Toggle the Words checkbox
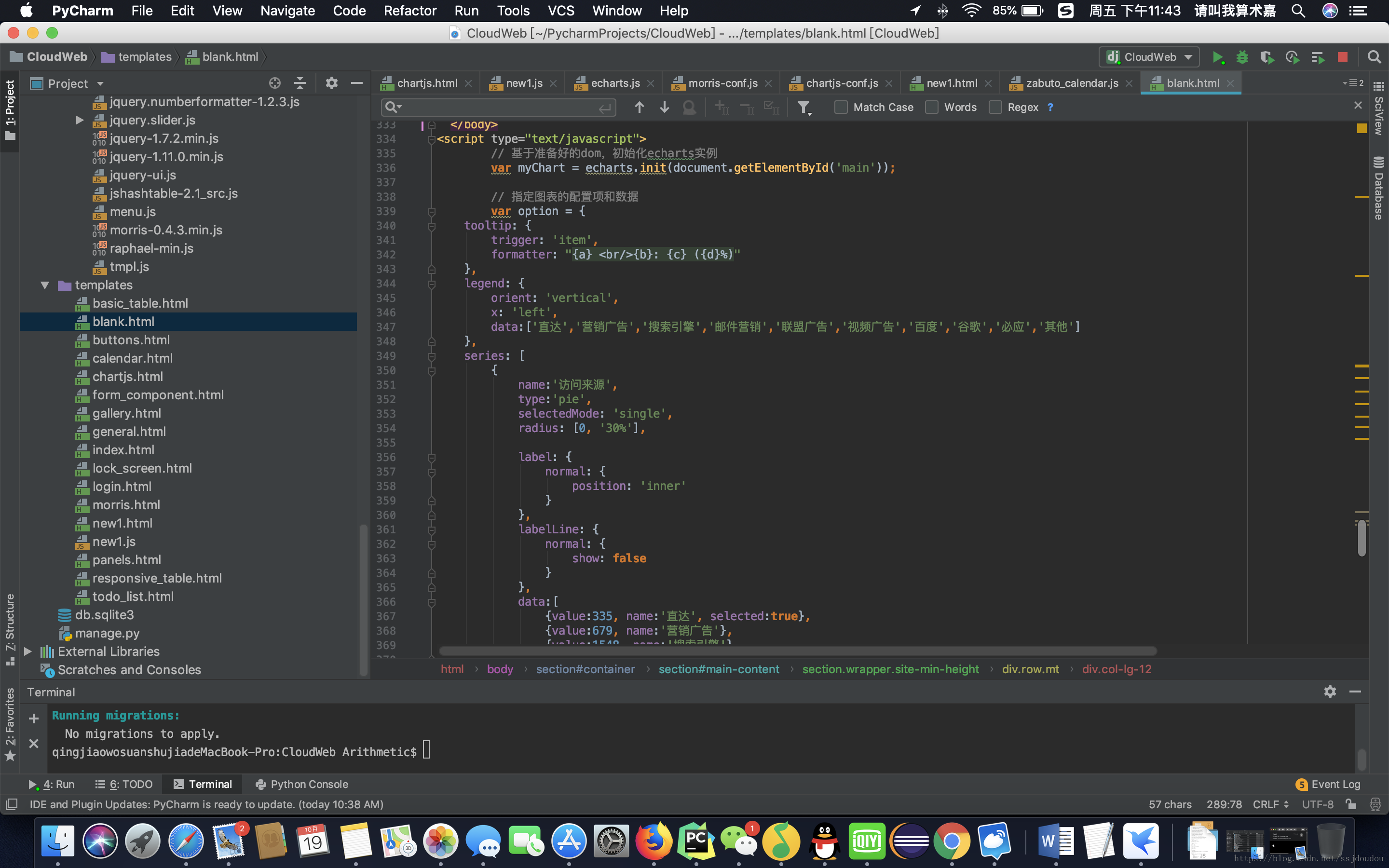1389x868 pixels. tap(932, 108)
